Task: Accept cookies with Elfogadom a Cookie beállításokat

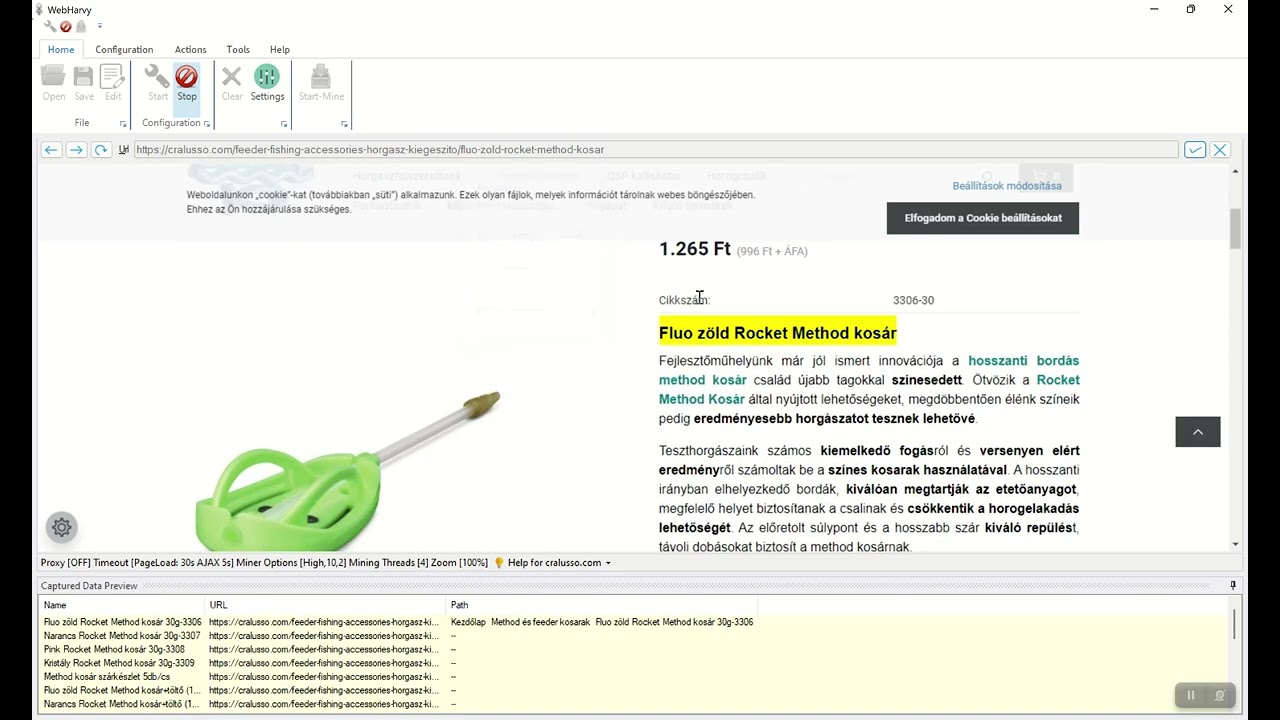Action: 983,218
